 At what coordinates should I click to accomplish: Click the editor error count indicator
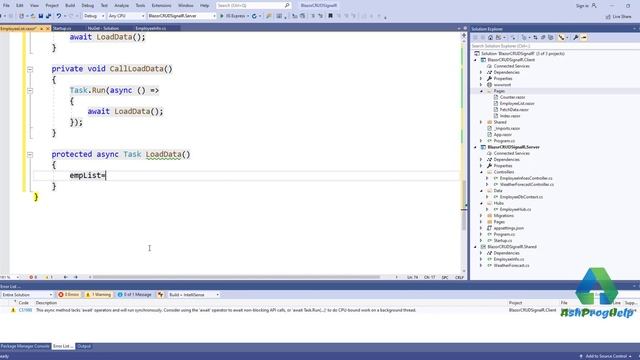[x=33, y=277]
